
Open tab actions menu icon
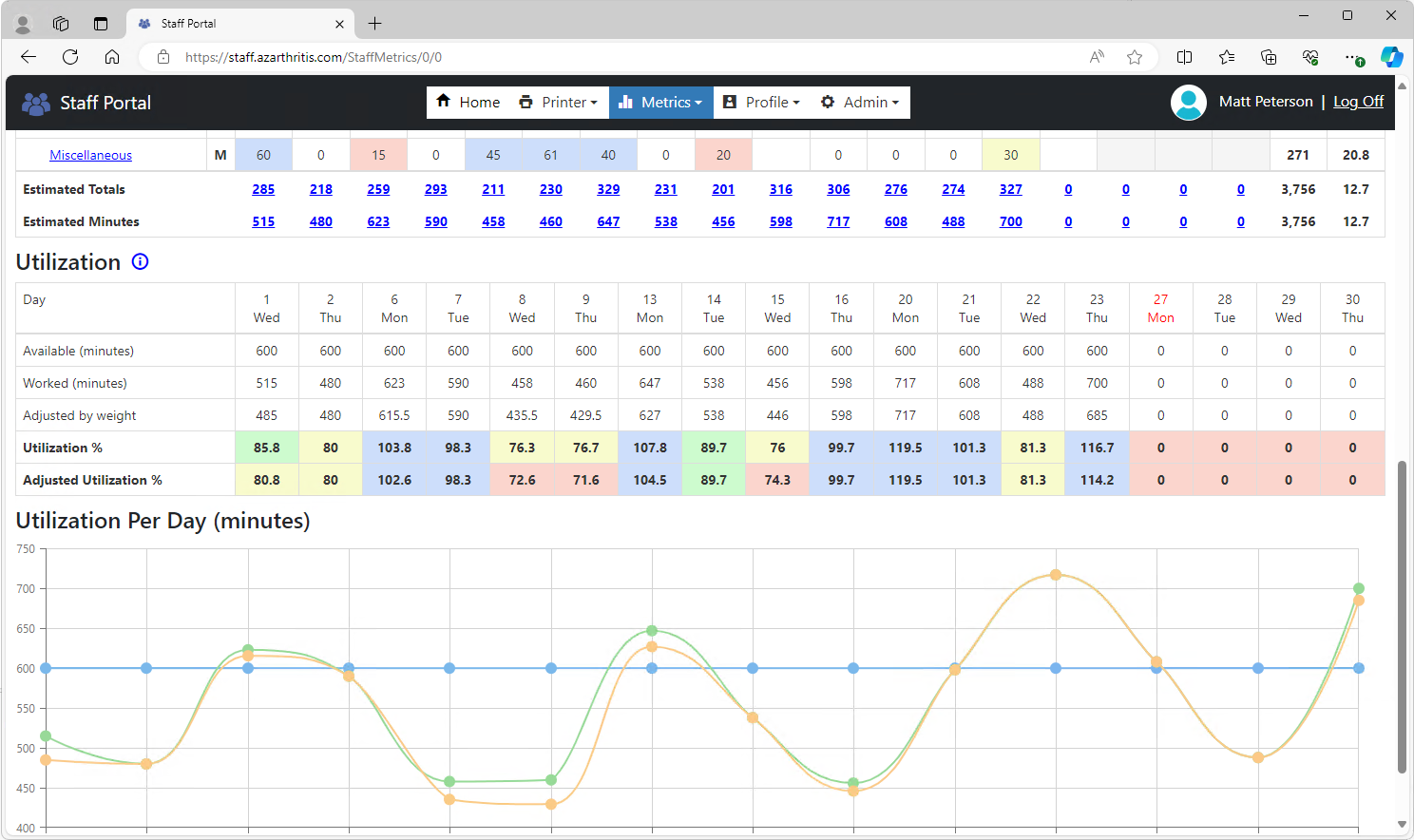101,24
